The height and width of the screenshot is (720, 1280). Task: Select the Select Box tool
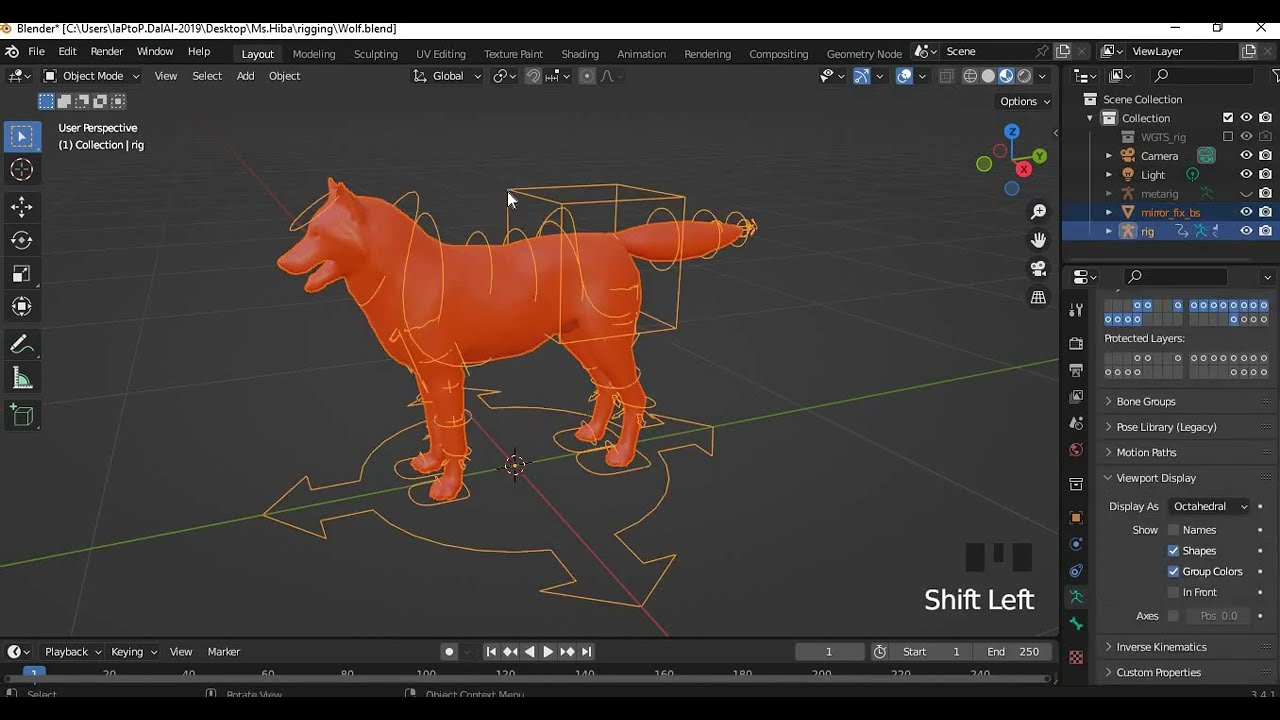(x=21, y=136)
